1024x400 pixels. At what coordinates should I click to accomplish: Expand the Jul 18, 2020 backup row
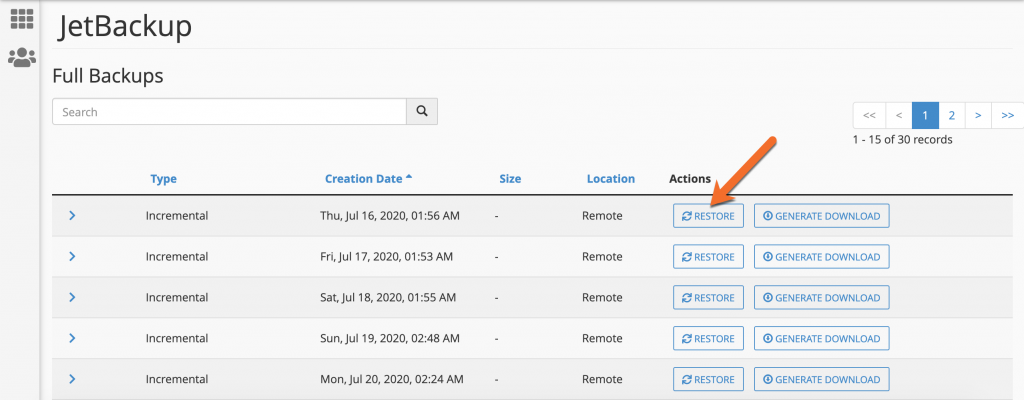click(72, 298)
